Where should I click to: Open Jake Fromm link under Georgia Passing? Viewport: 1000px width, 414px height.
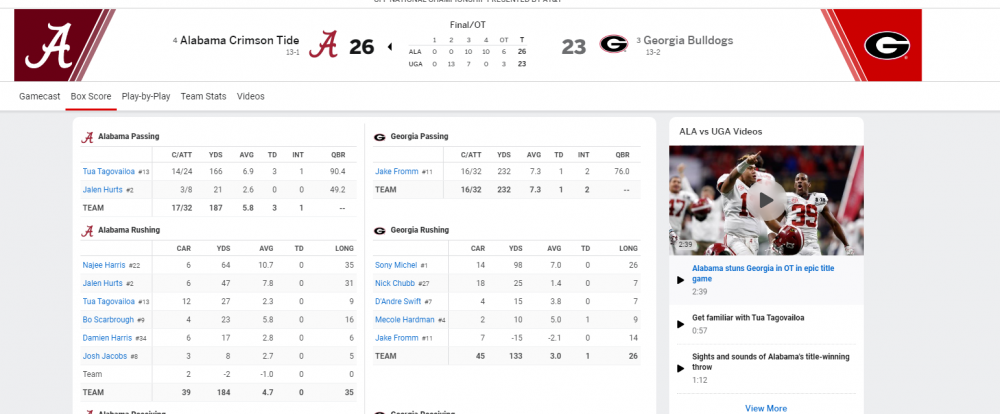click(396, 172)
